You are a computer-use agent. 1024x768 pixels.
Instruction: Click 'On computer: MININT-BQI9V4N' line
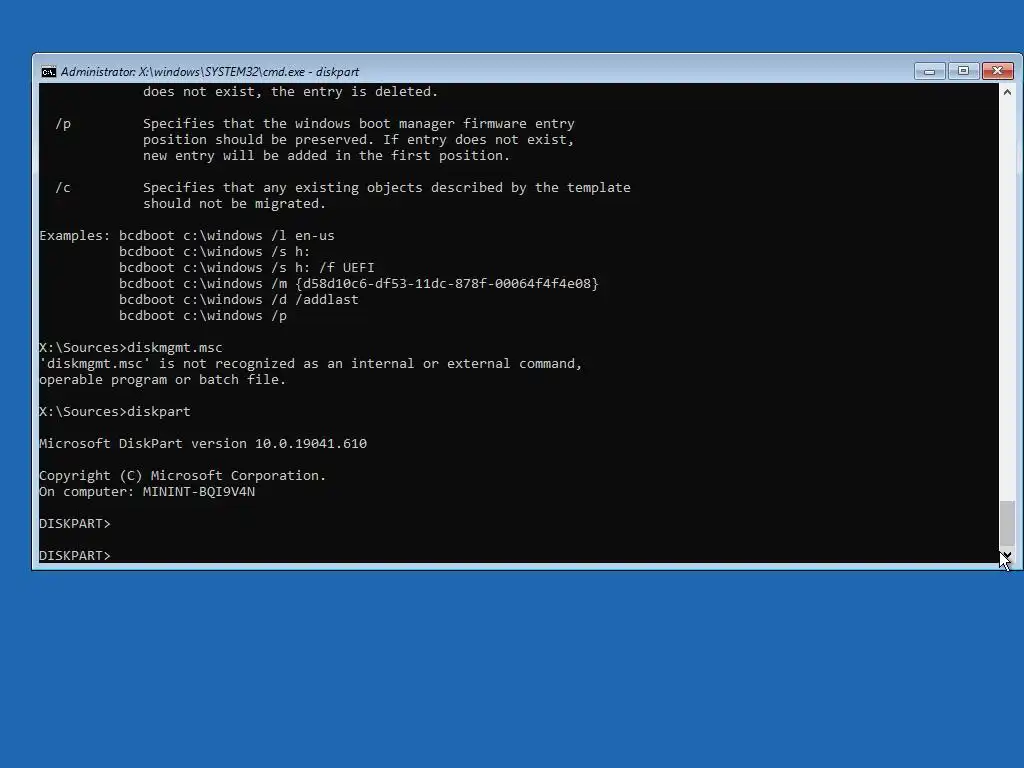[147, 492]
